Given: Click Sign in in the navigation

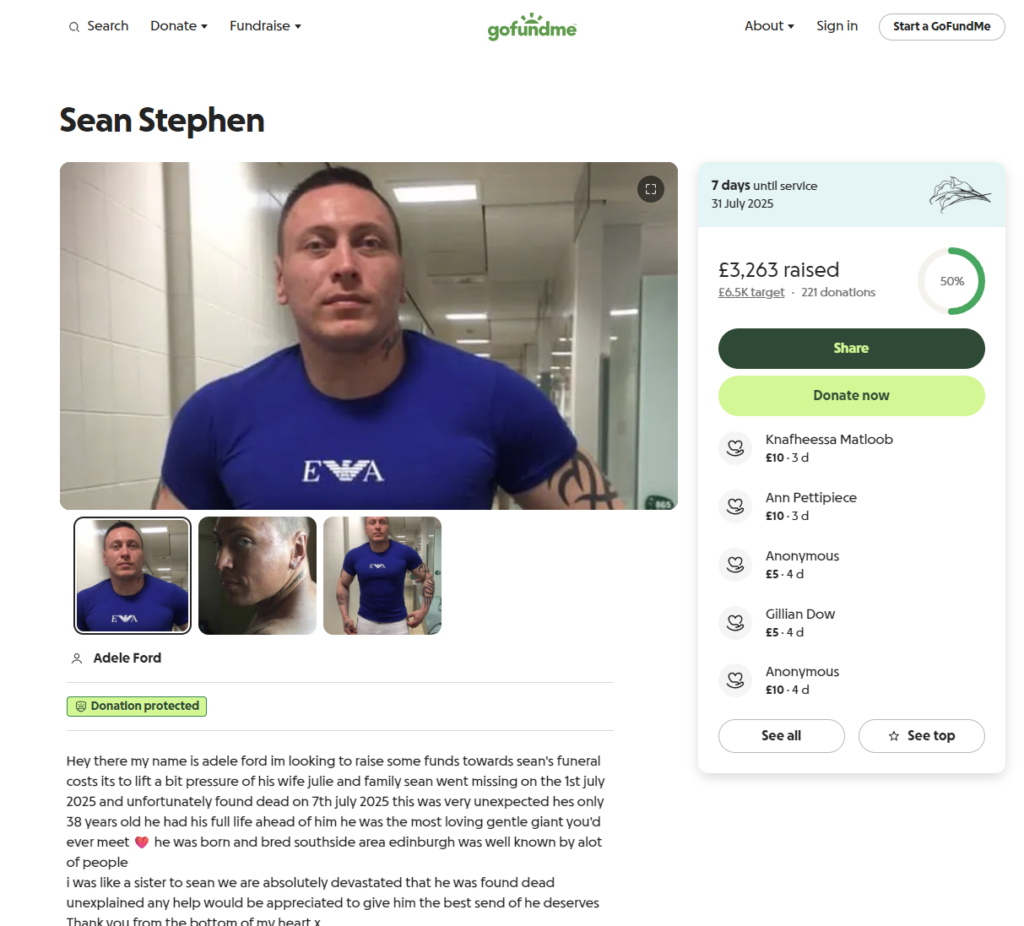Looking at the screenshot, I should (x=837, y=26).
